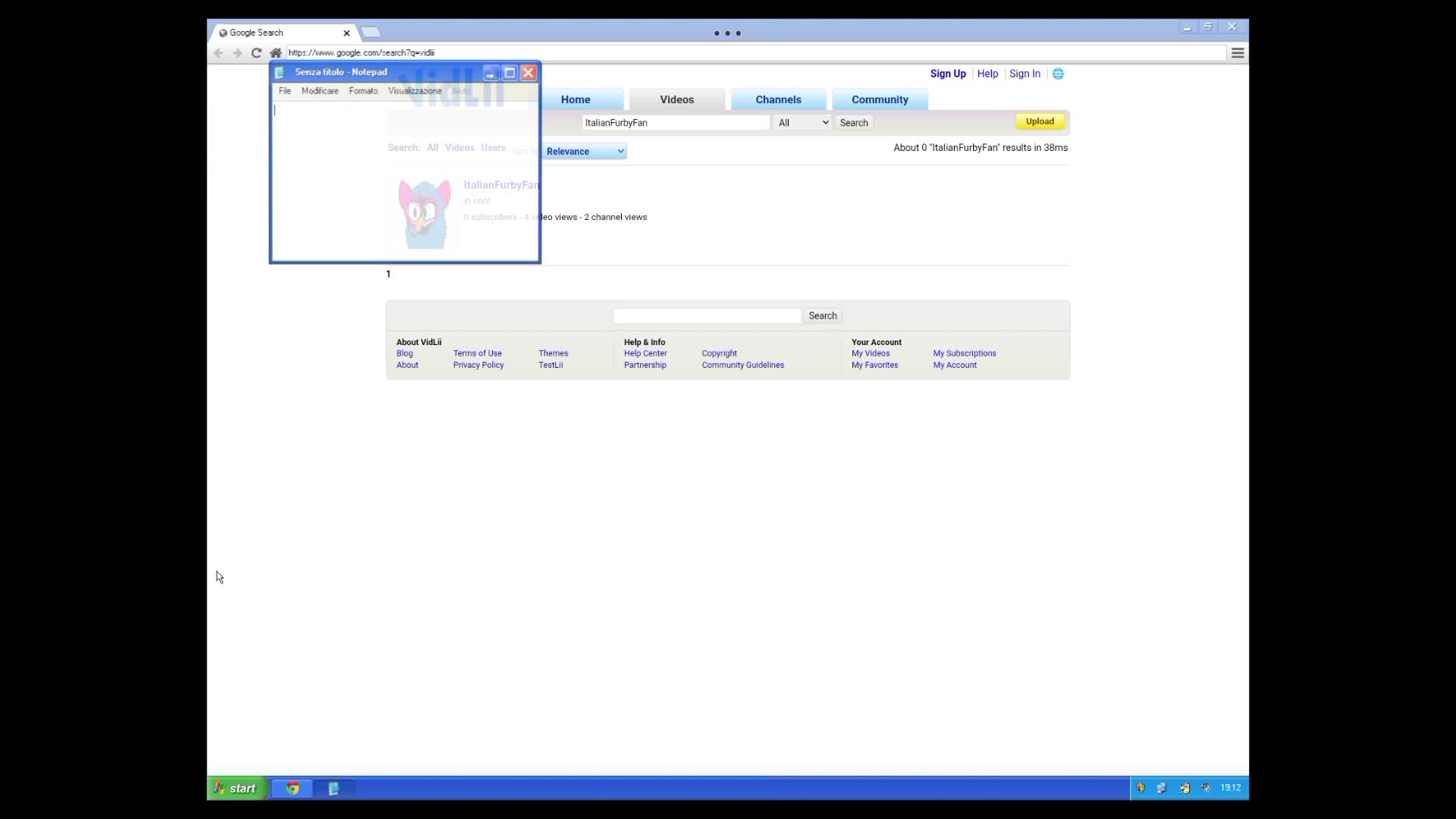
Task: Click the Sign In link
Action: pos(1025,74)
